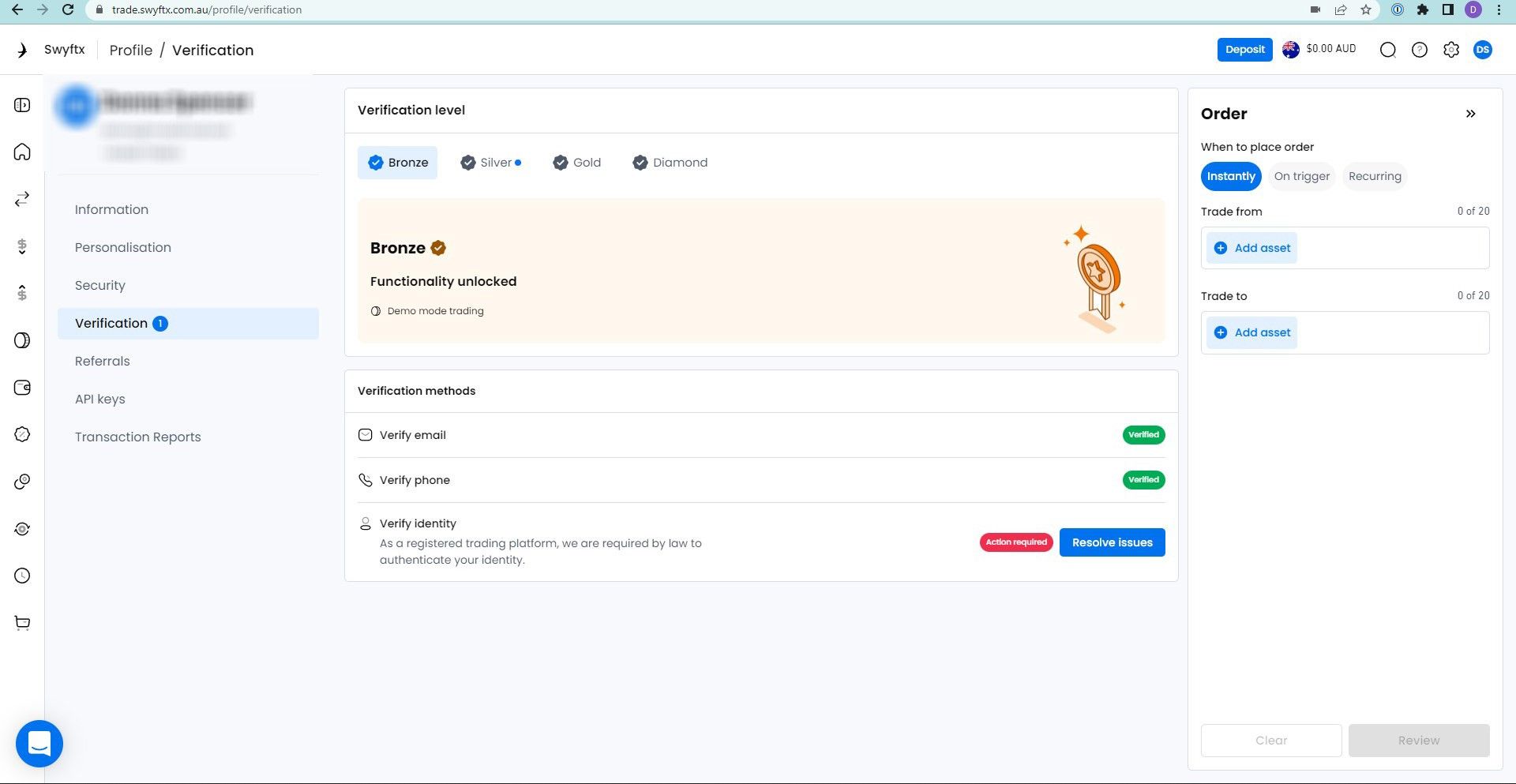Screen dimensions: 1516x784
Task: Click the Chrome profile D avatar
Action: pyautogui.click(x=1473, y=10)
